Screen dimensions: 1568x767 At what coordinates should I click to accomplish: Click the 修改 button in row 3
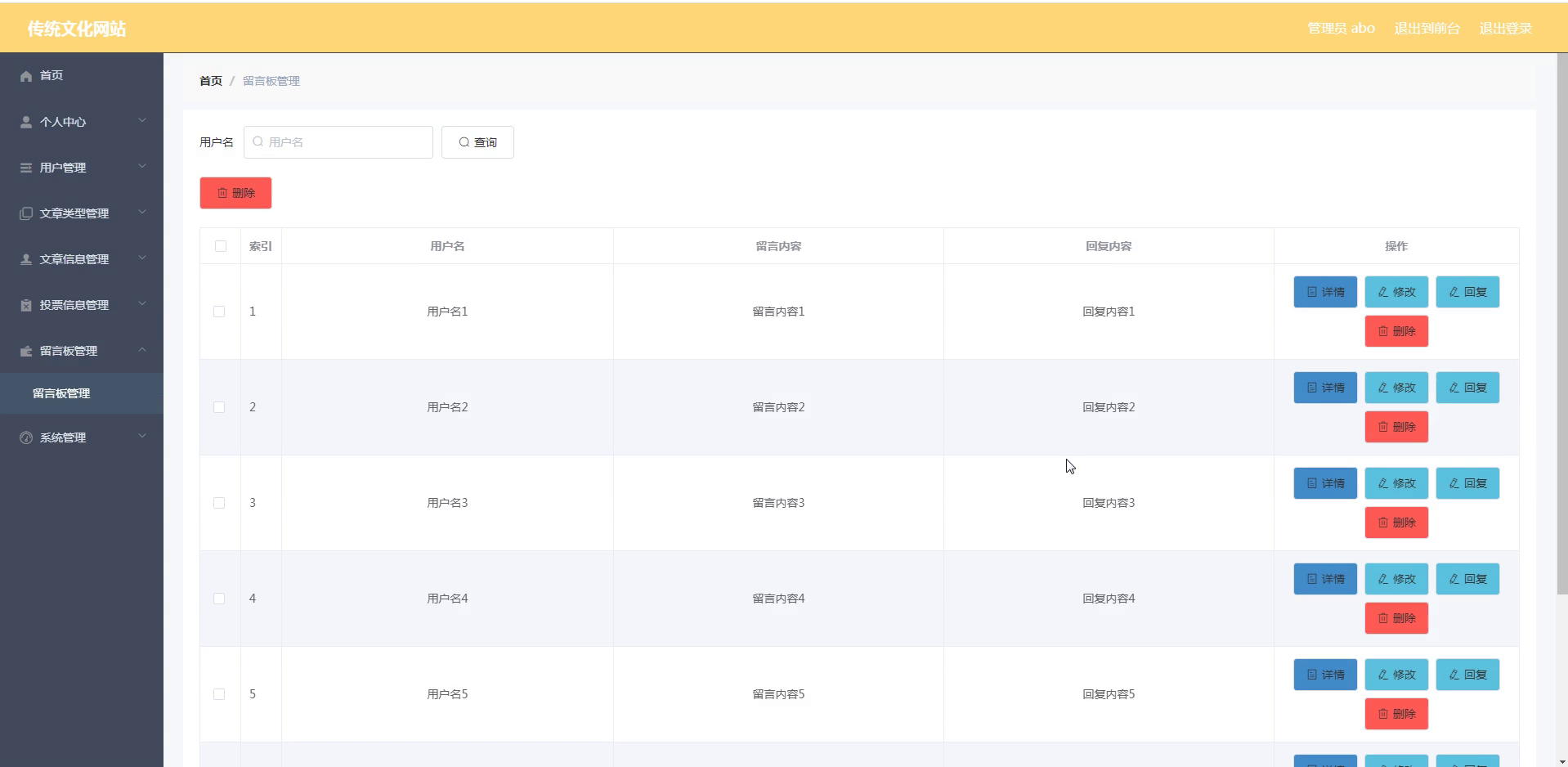tap(1396, 483)
